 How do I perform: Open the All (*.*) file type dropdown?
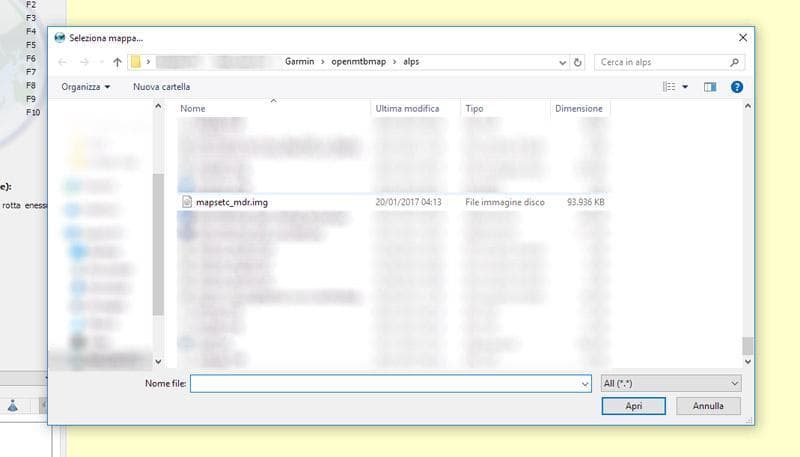coord(671,383)
